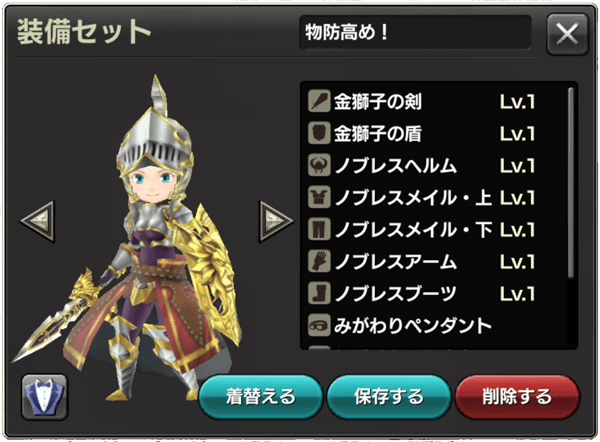This screenshot has height=442, width=600.
Task: Click the sword icon beside 金獅子の剣
Action: coord(319,101)
